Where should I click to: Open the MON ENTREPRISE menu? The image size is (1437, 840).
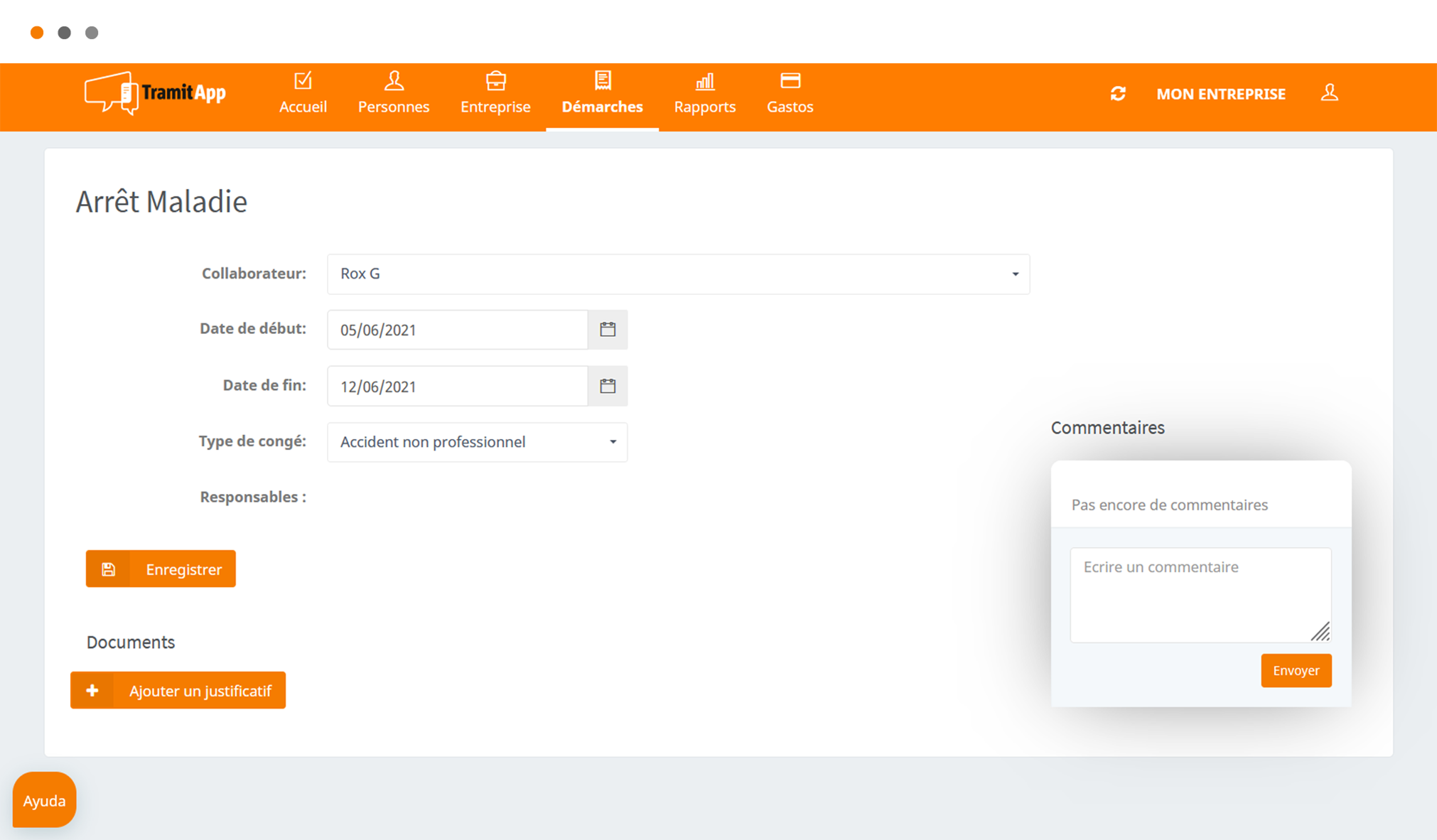[1221, 94]
